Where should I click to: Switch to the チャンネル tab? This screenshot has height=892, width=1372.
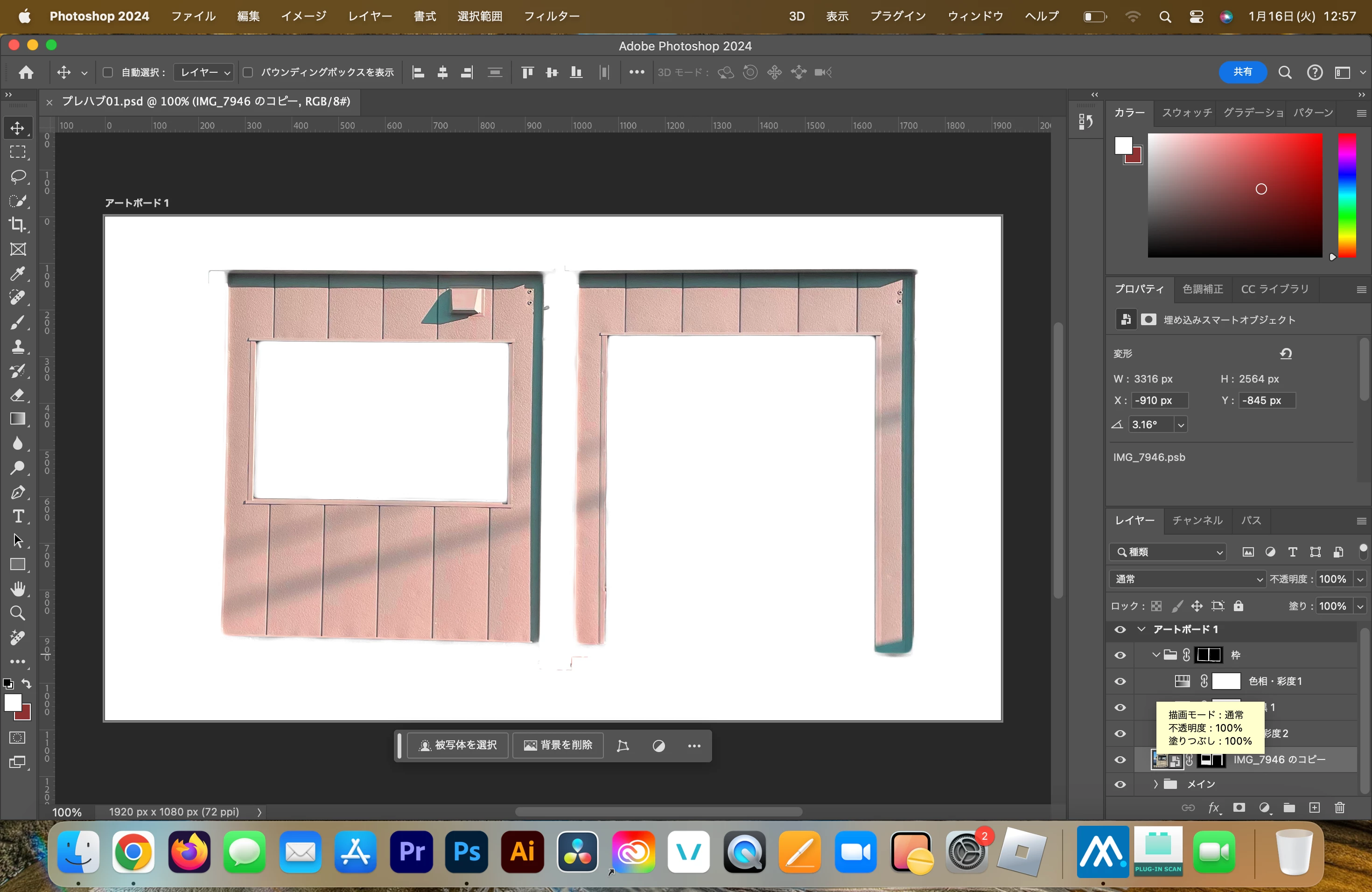click(1197, 520)
